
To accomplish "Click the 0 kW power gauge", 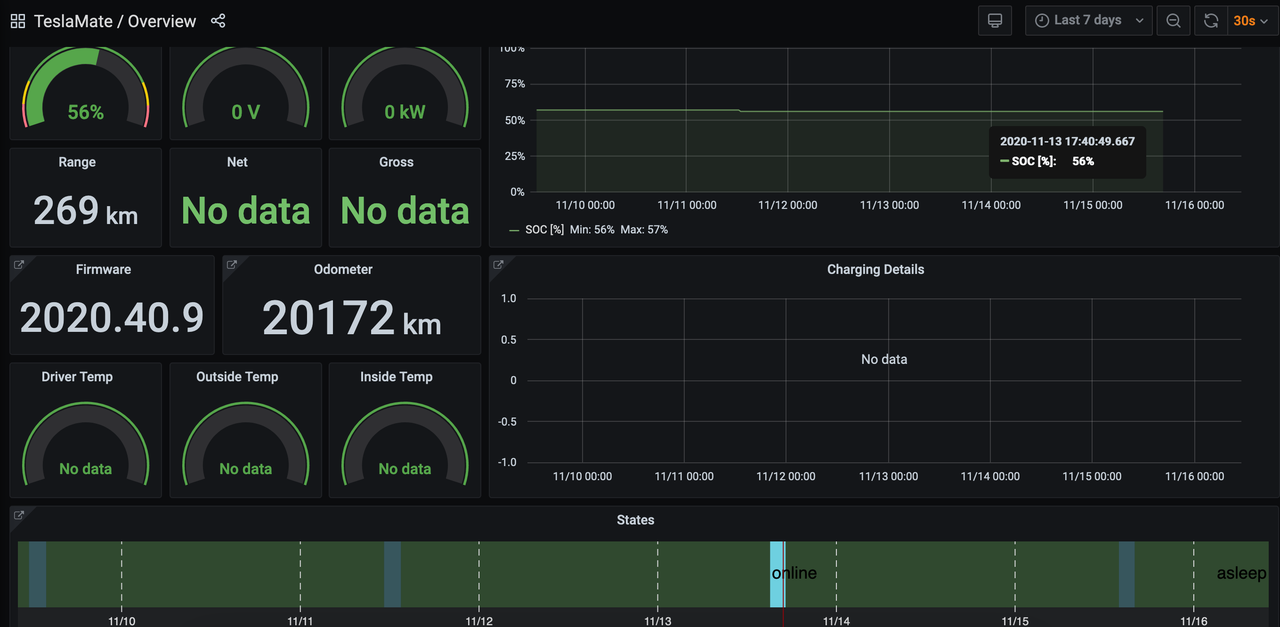I will [x=405, y=90].
